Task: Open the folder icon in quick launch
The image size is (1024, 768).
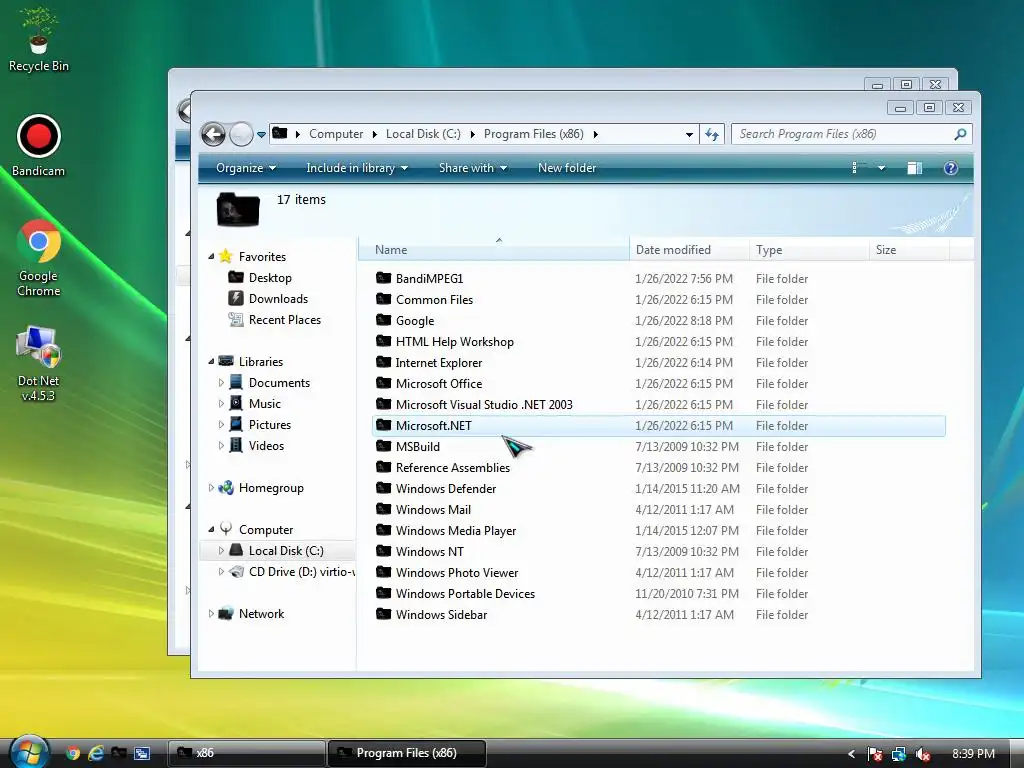Action: 119,753
